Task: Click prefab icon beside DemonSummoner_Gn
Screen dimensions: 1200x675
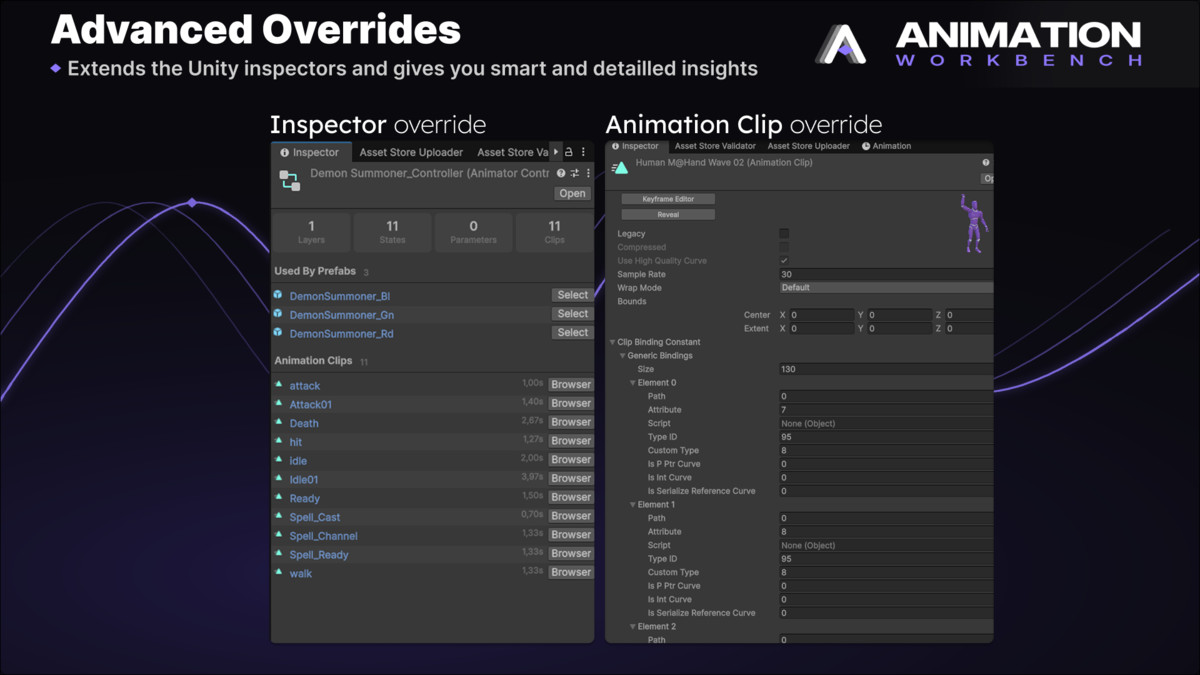Action: point(278,314)
